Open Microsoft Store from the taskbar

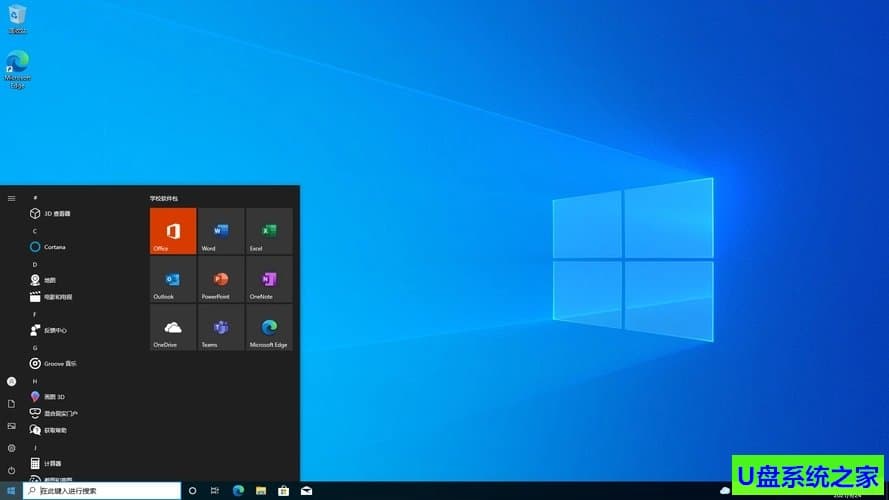coord(283,491)
